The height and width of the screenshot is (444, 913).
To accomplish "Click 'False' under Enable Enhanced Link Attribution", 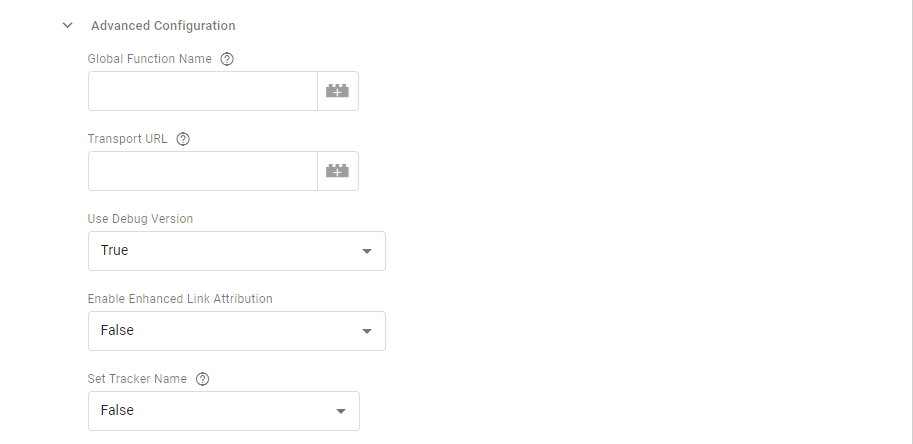I will pos(117,330).
